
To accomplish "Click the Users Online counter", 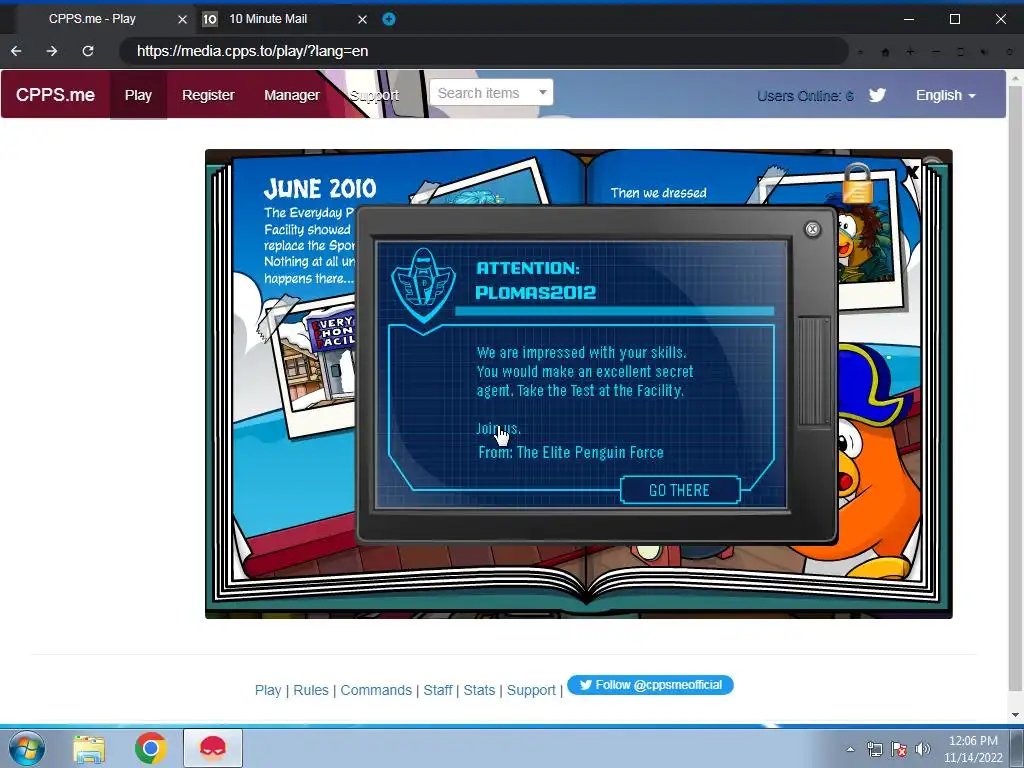I will pos(805,96).
